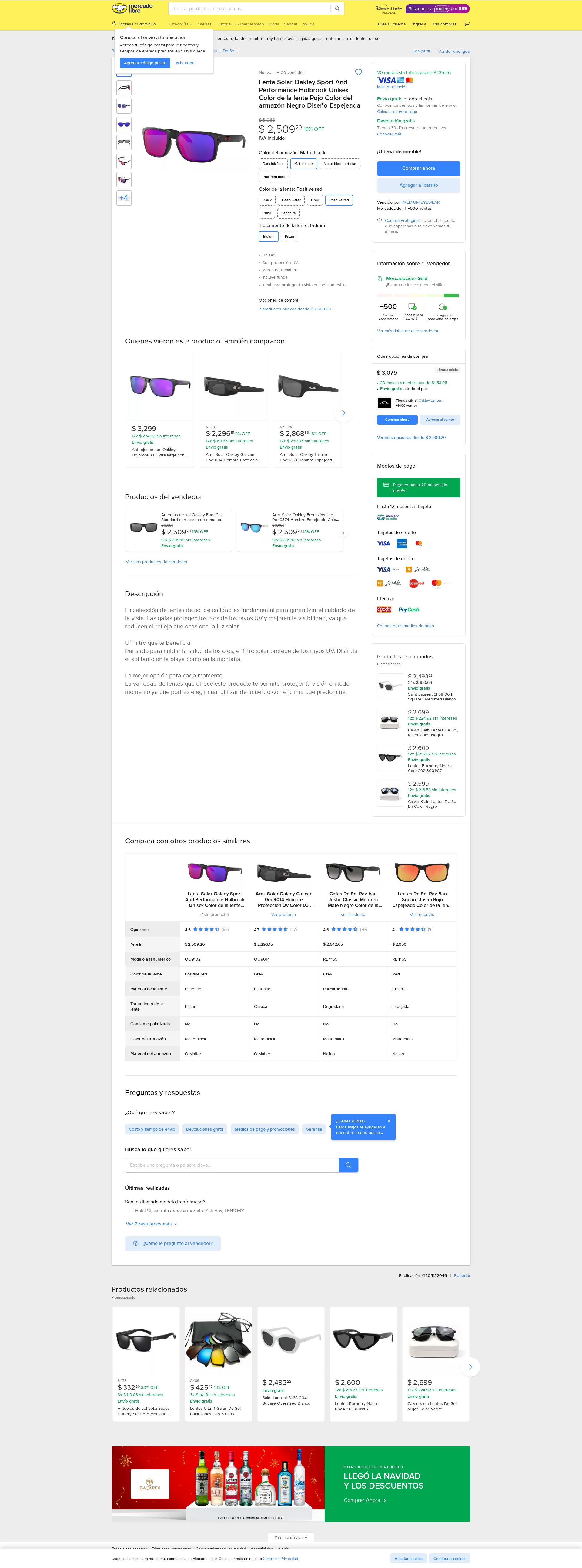Select the 'Iridium' lens treatment
Image resolution: width=582 pixels, height=1568 pixels.
coord(269,237)
